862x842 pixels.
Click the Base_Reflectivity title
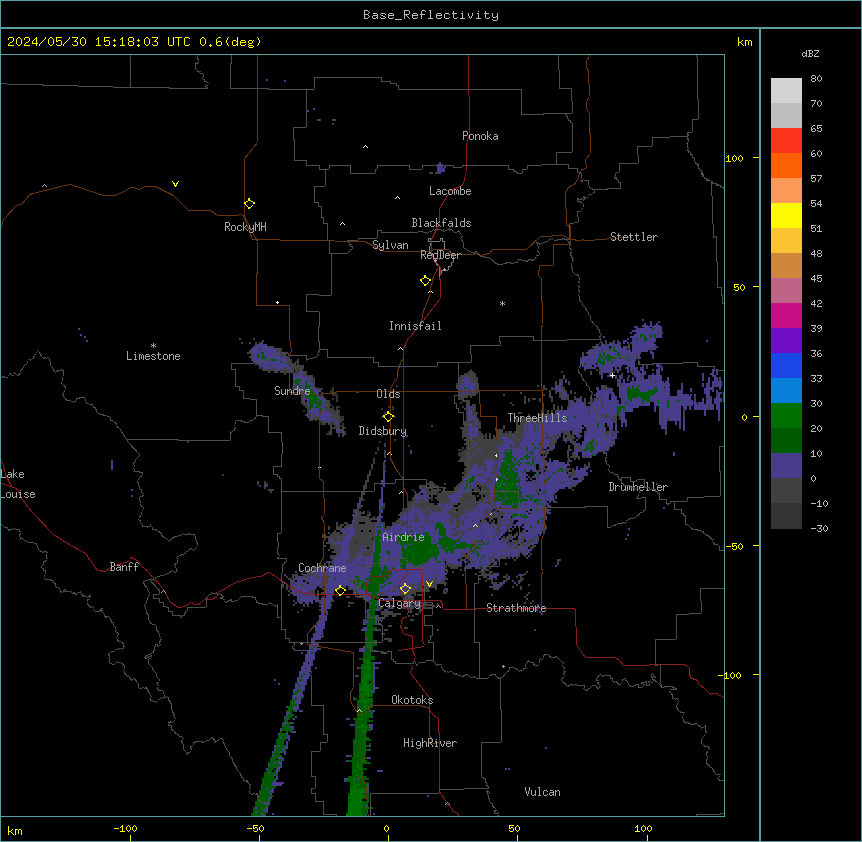(x=431, y=15)
